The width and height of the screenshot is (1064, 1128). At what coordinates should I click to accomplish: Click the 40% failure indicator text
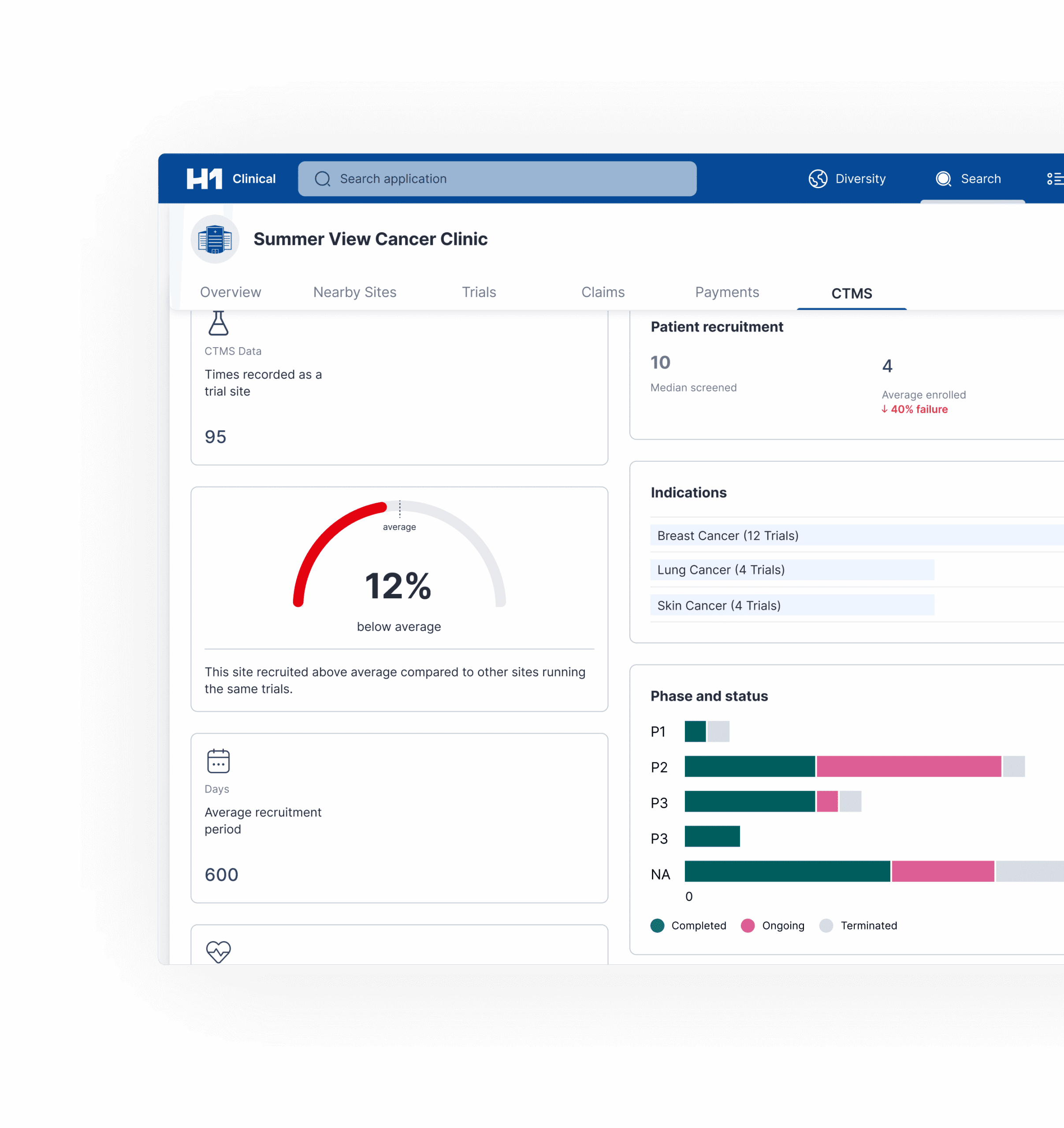[x=919, y=409]
